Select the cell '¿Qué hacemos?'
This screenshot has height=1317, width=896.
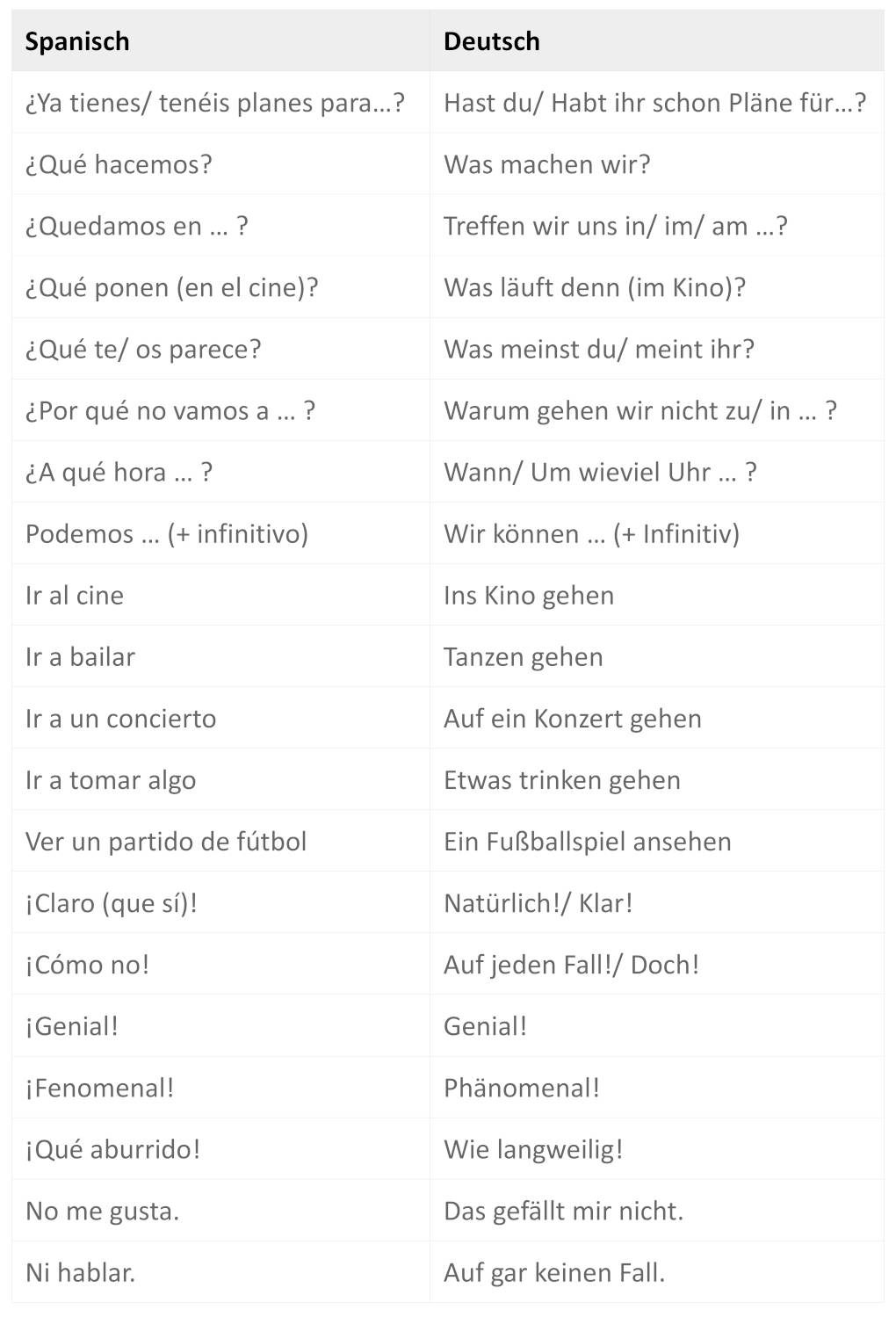pyautogui.click(x=220, y=164)
